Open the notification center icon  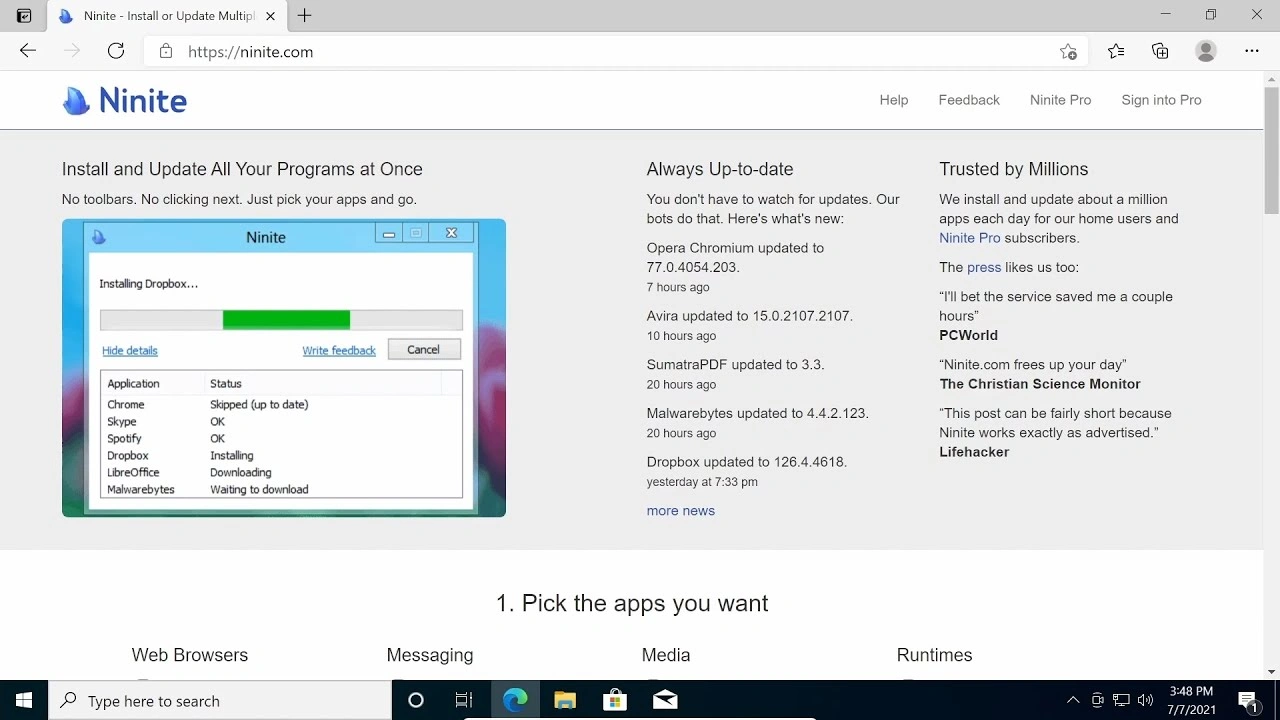tap(1248, 700)
